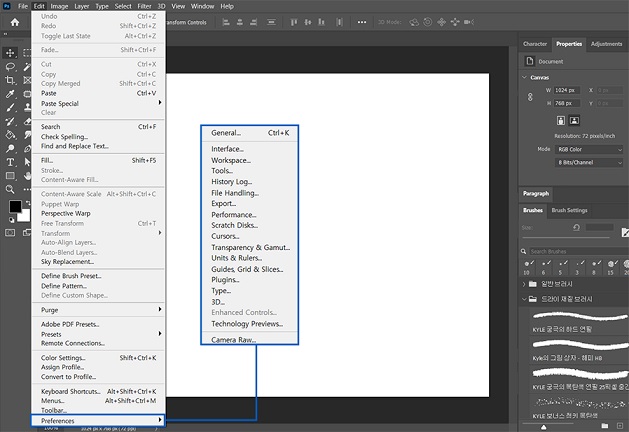The height and width of the screenshot is (432, 629).
Task: Open the Preferences submenu in Edit menu
Action: click(x=98, y=420)
